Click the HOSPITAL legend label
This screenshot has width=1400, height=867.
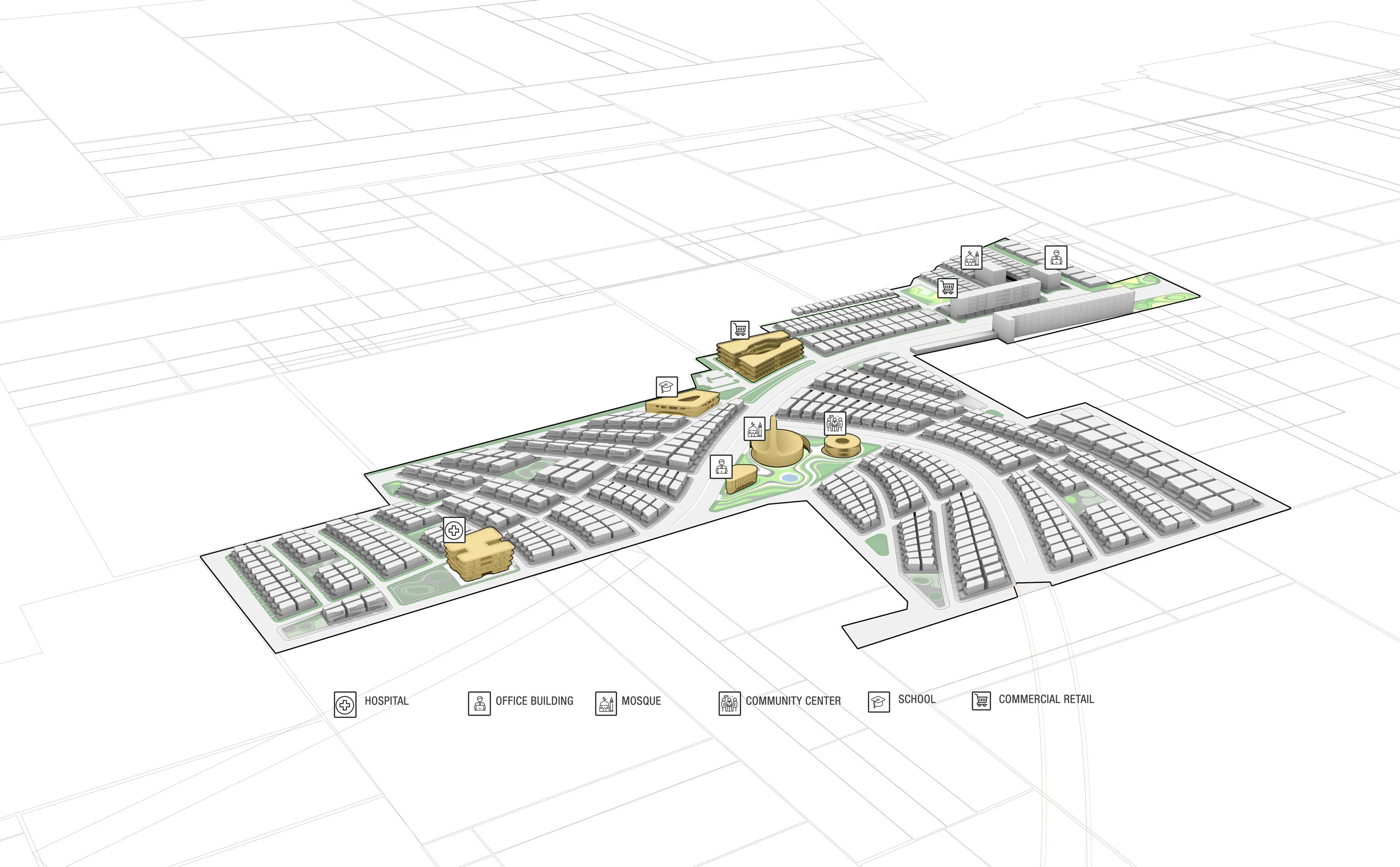coord(386,701)
